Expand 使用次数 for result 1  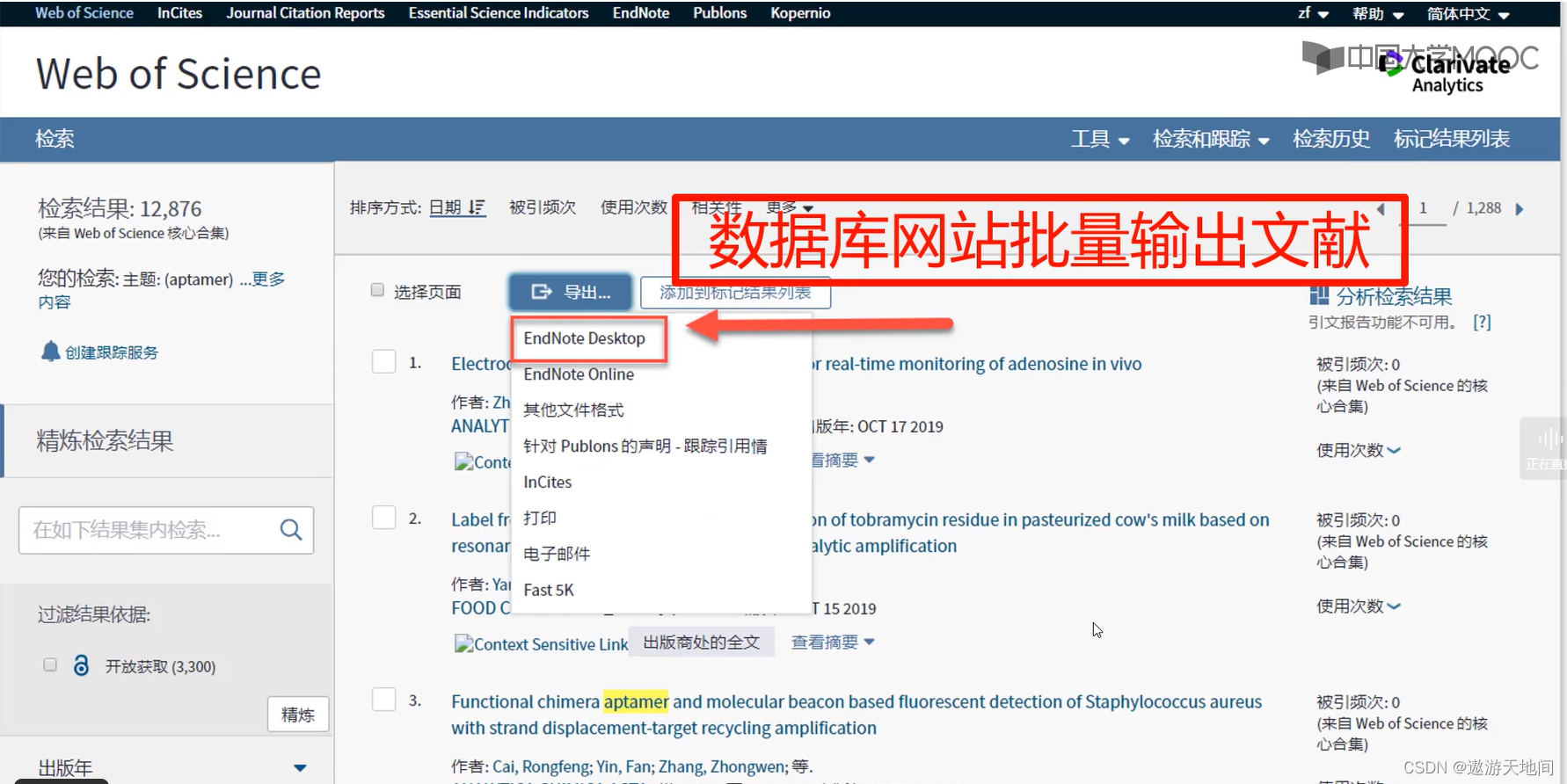pyautogui.click(x=1359, y=450)
